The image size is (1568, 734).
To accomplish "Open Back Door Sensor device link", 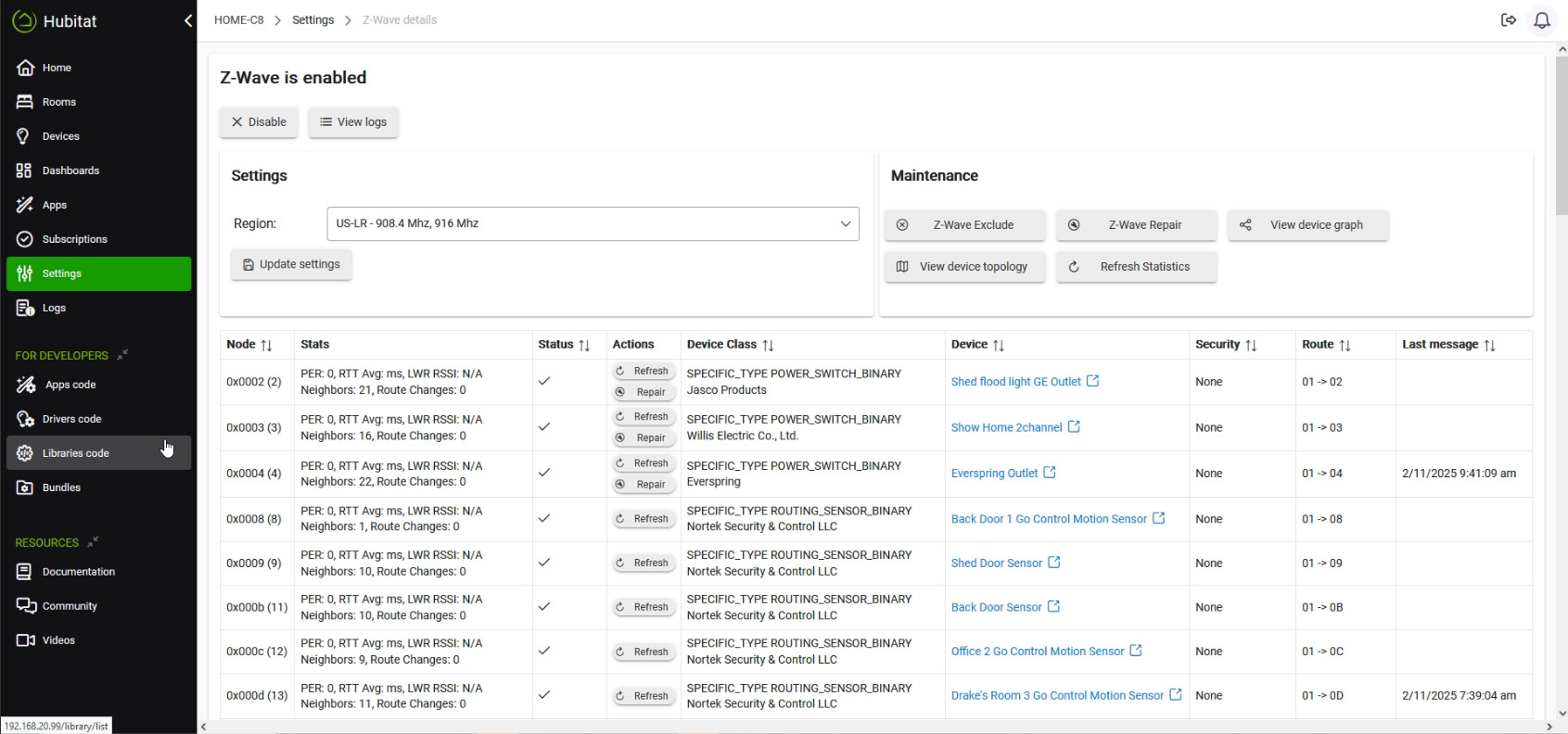I will click(1005, 607).
